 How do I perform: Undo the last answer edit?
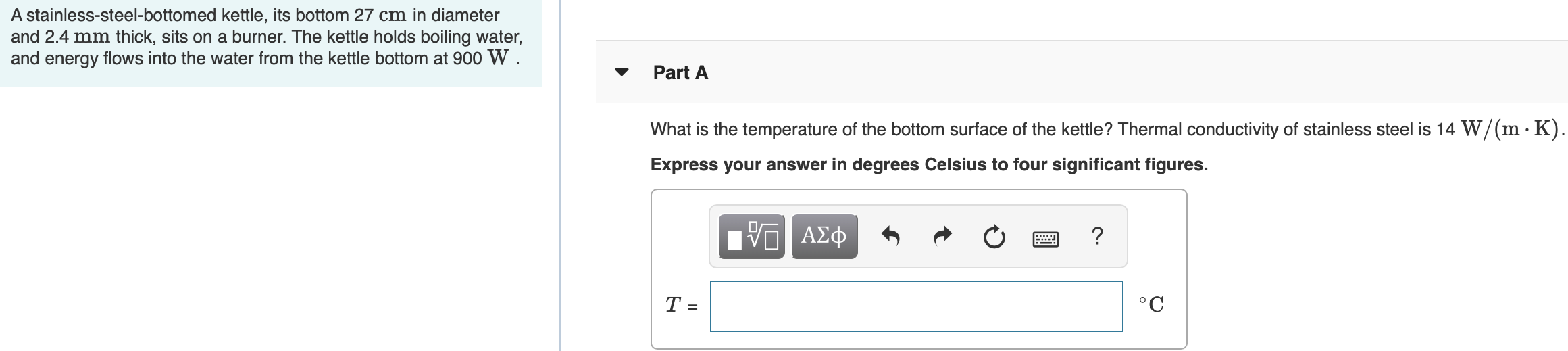(x=890, y=237)
